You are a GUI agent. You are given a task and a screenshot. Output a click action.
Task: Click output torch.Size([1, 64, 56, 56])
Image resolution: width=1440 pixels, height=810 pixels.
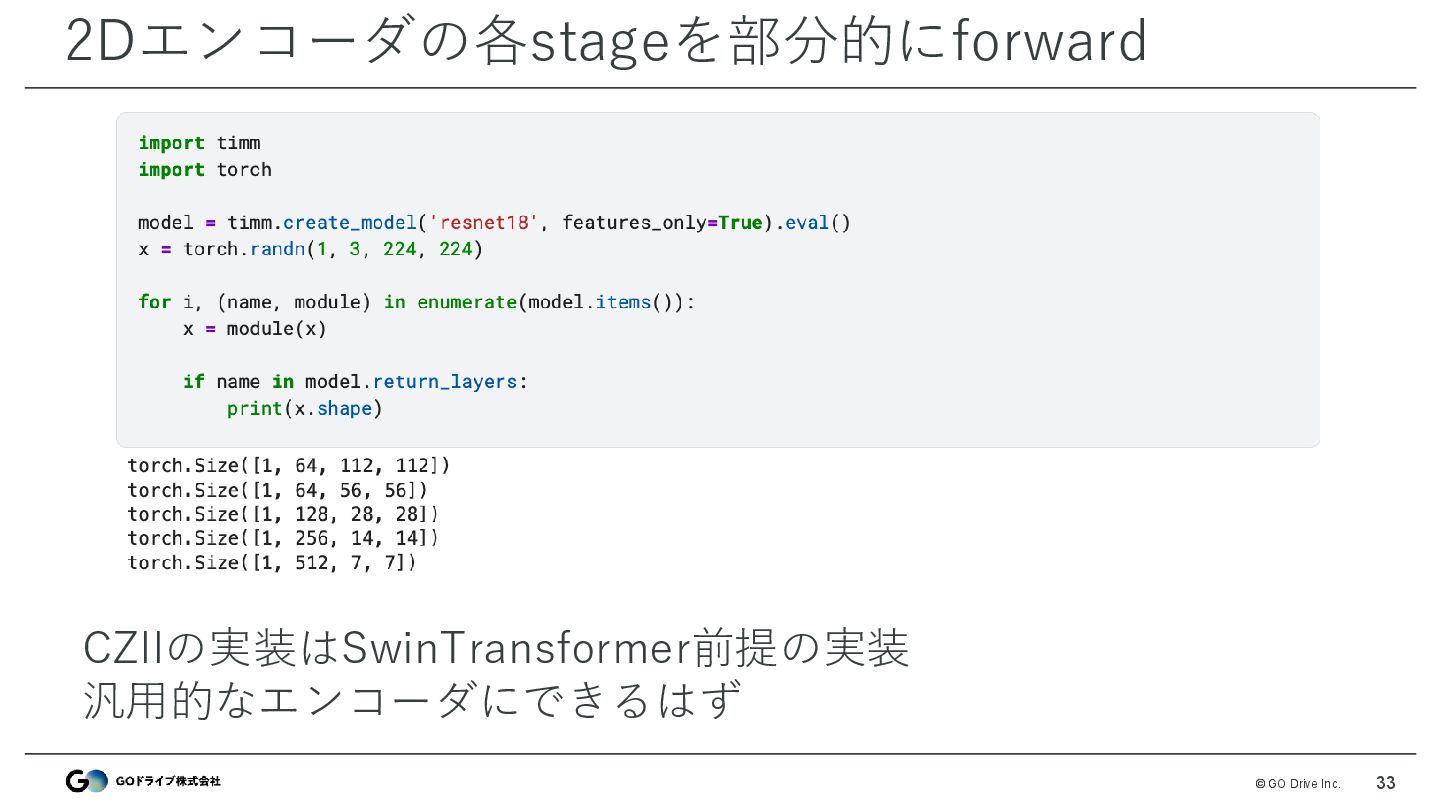(278, 490)
